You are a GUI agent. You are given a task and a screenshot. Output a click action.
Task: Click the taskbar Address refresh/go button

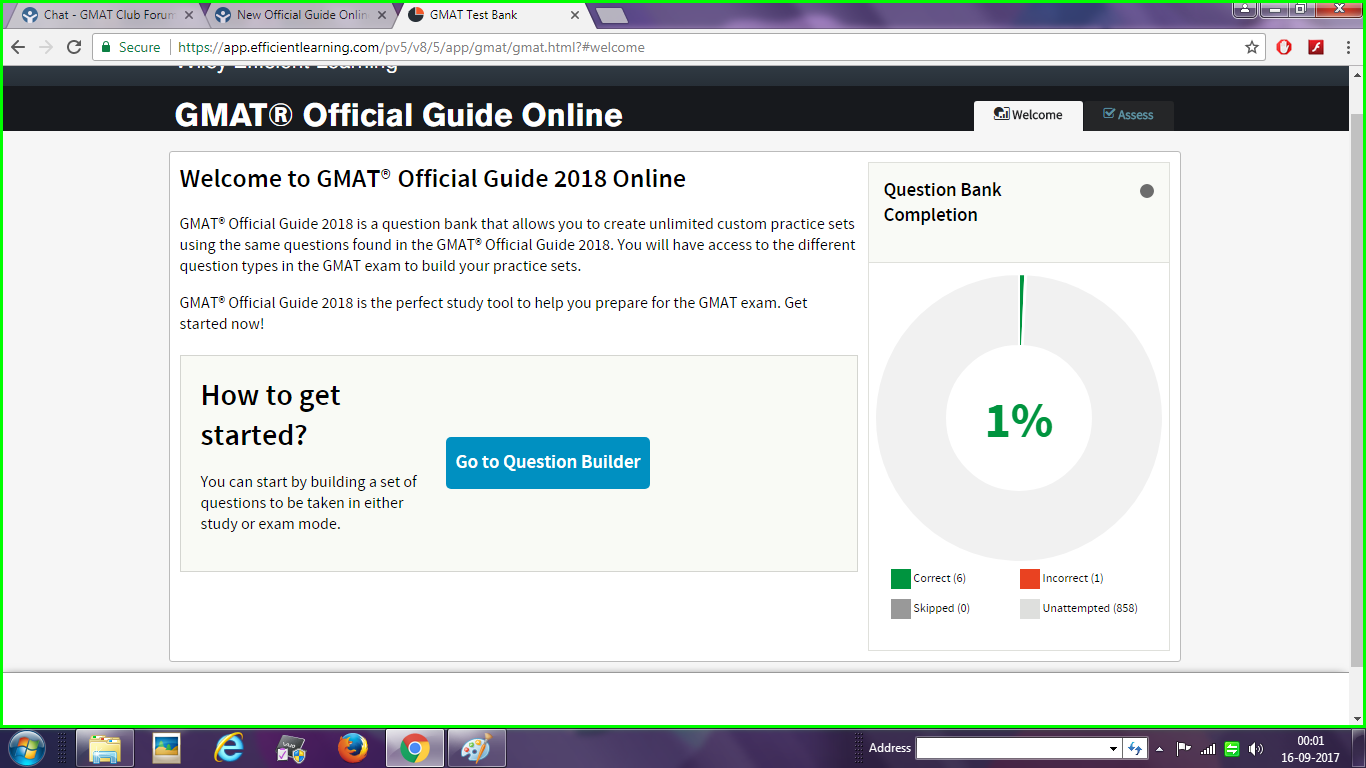[x=1135, y=748]
